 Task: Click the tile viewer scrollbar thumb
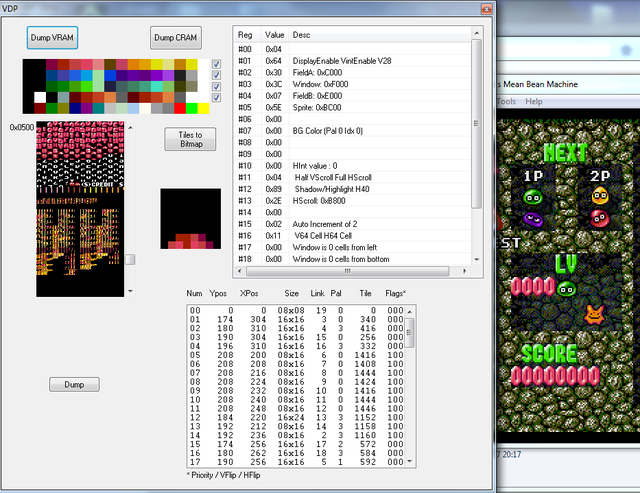pos(130,259)
